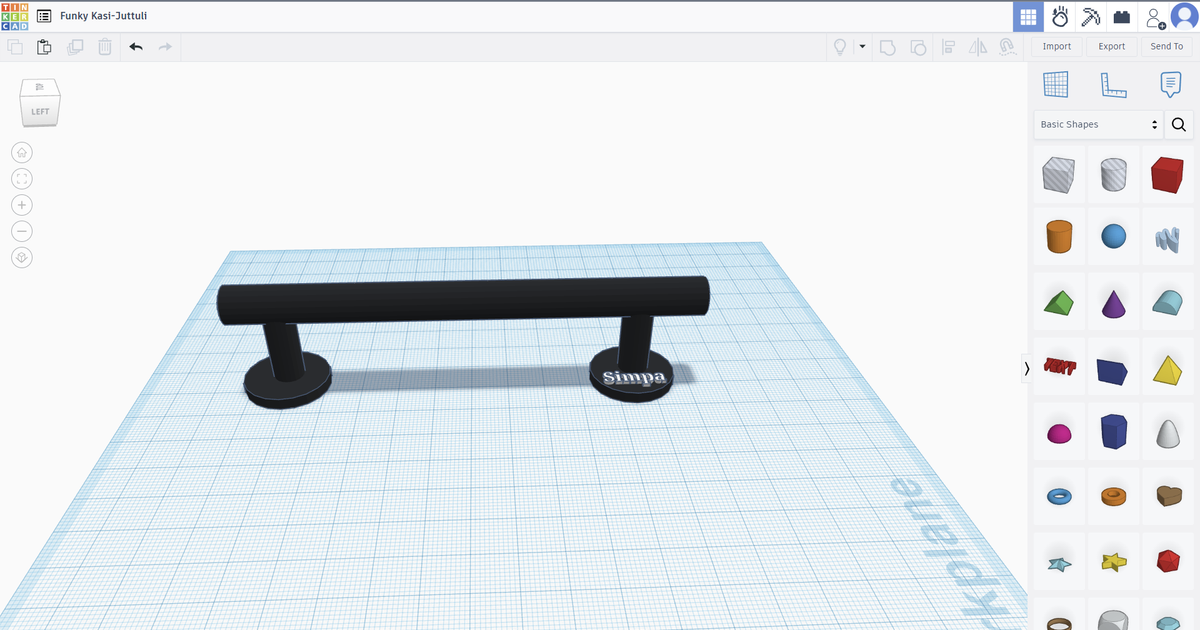The width and height of the screenshot is (1200, 630).
Task: Mirror the selected shape
Action: (978, 46)
